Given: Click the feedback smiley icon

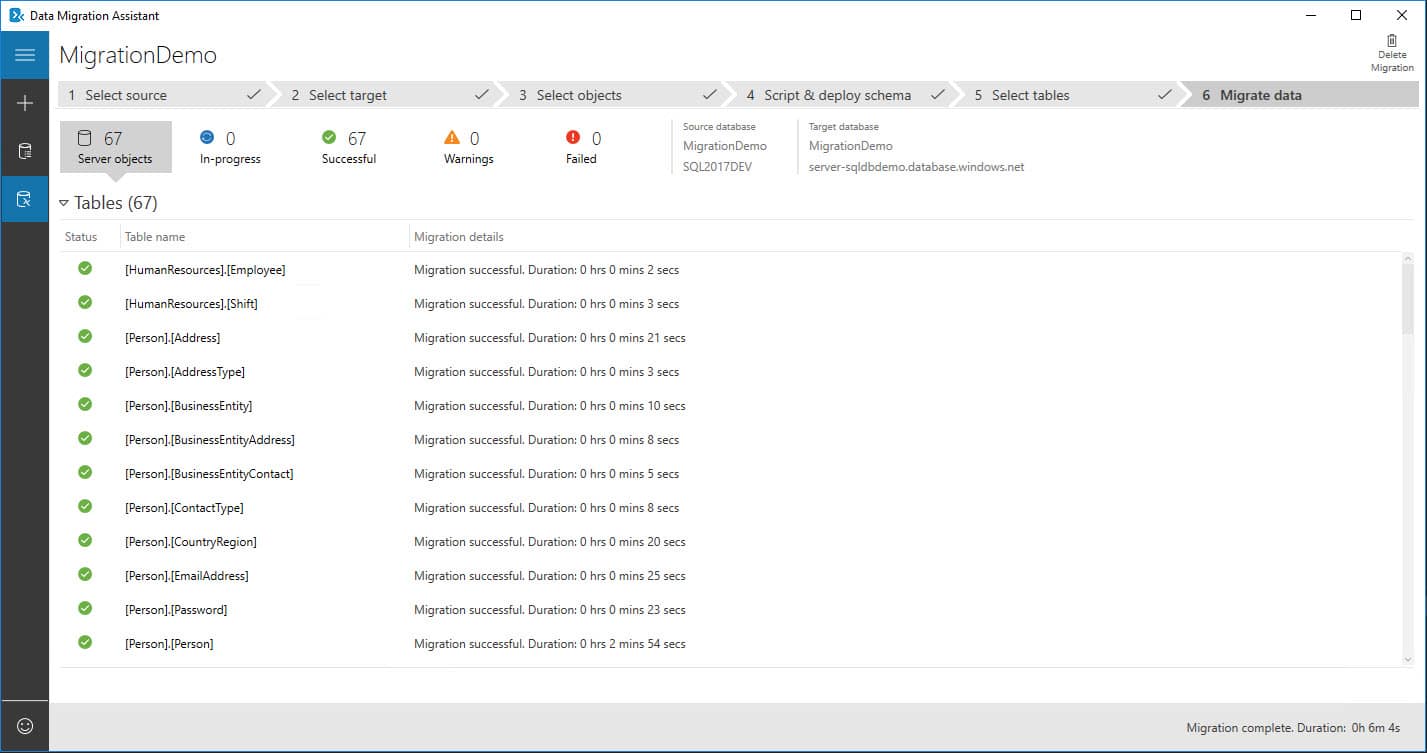Looking at the screenshot, I should (25, 727).
